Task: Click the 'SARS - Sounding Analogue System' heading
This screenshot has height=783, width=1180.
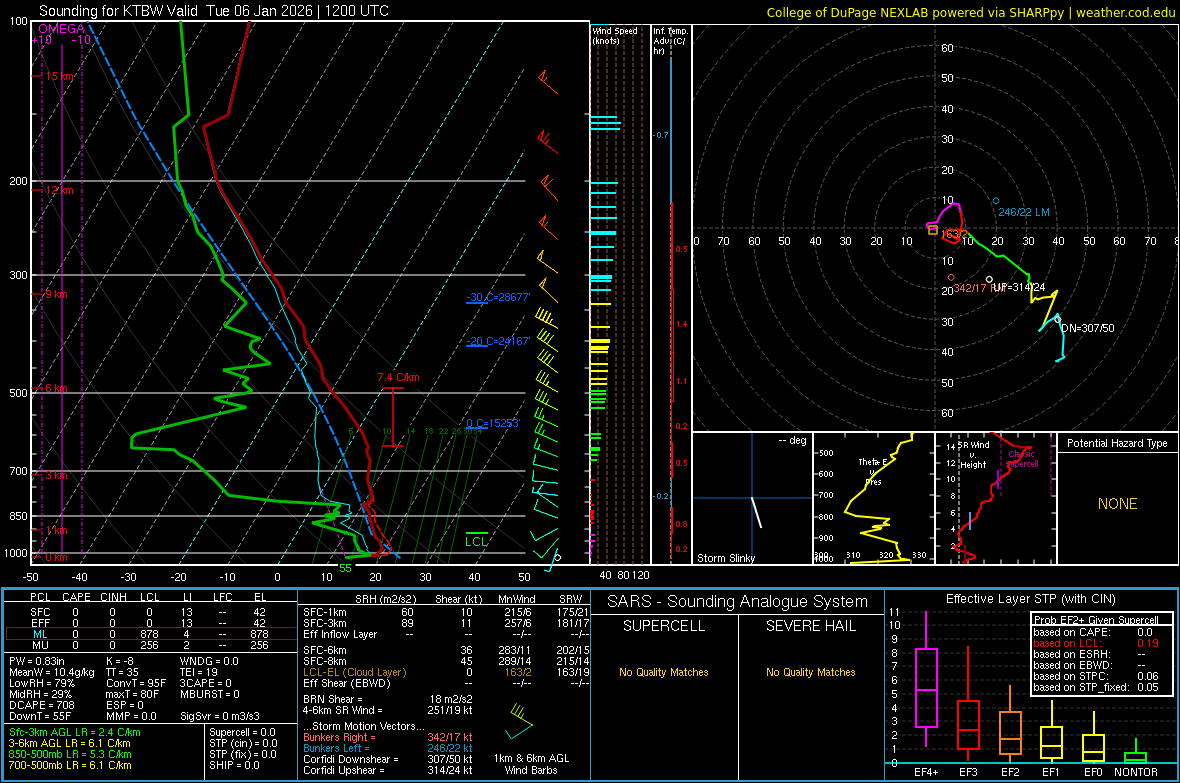Action: pyautogui.click(x=738, y=602)
